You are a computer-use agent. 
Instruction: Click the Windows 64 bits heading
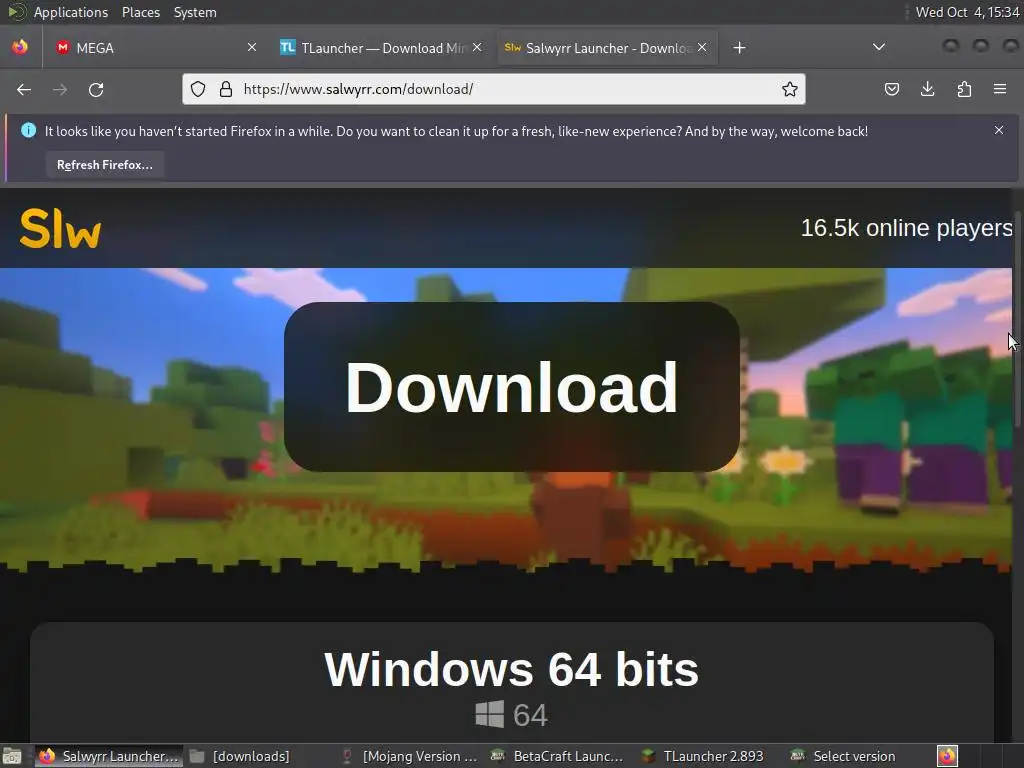tap(511, 669)
